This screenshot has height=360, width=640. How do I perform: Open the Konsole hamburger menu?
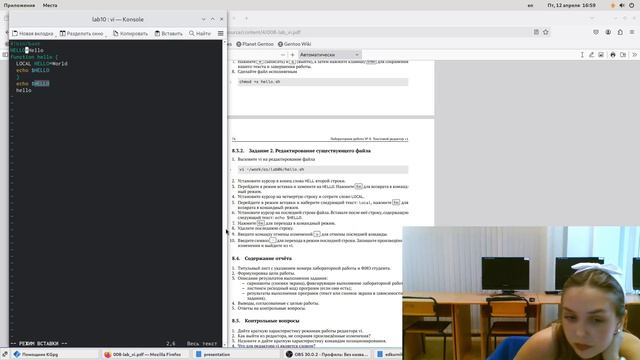pos(220,33)
